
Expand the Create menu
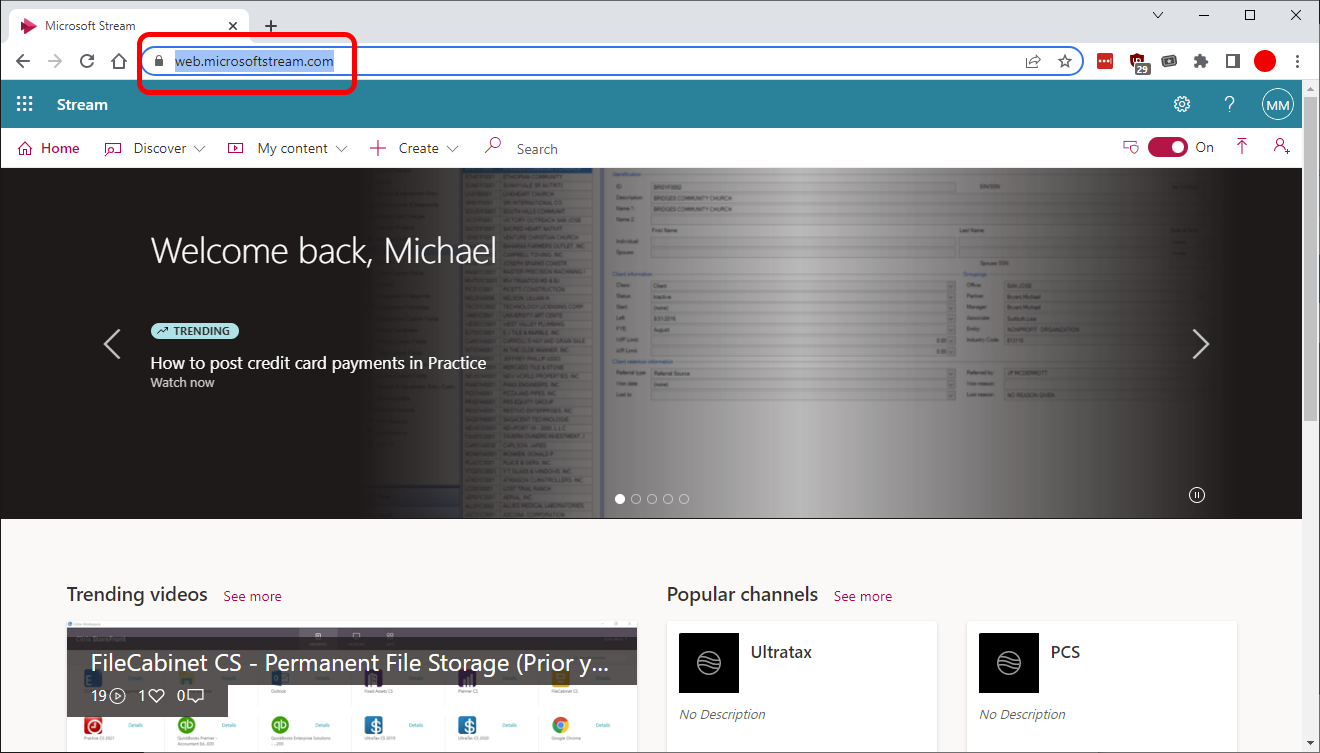click(x=414, y=148)
